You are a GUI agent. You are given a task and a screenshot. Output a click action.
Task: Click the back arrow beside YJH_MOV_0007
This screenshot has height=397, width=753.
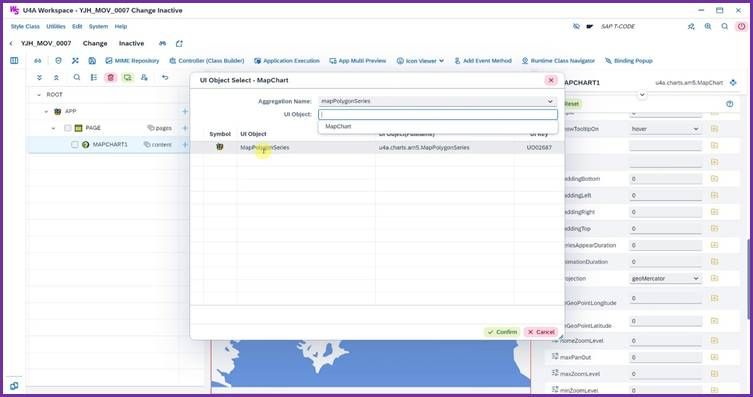pyautogui.click(x=11, y=43)
